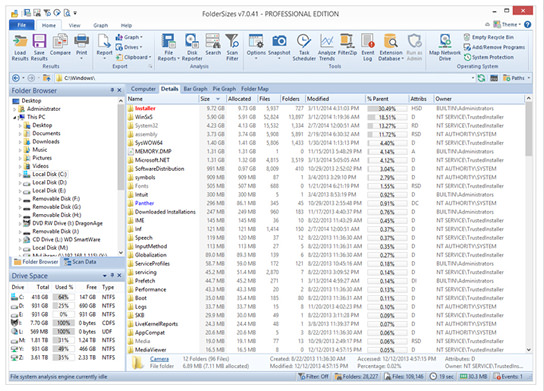Open the Help ribbon tab
The width and height of the screenshot is (544, 391).
tap(126, 25)
